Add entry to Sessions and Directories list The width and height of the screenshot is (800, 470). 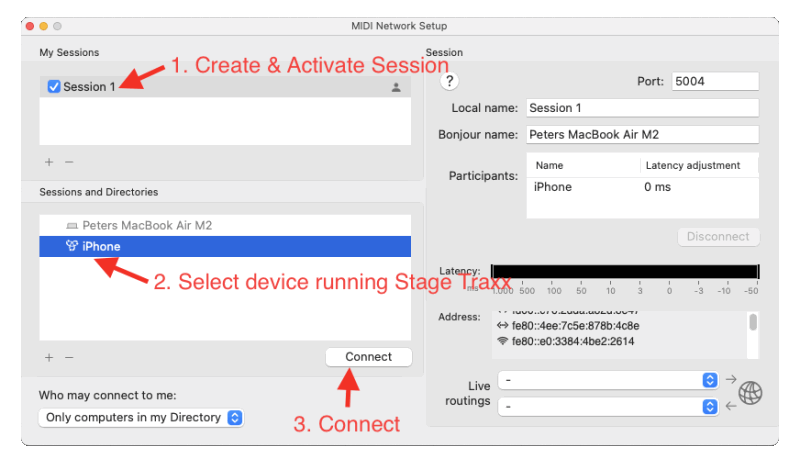[49, 358]
